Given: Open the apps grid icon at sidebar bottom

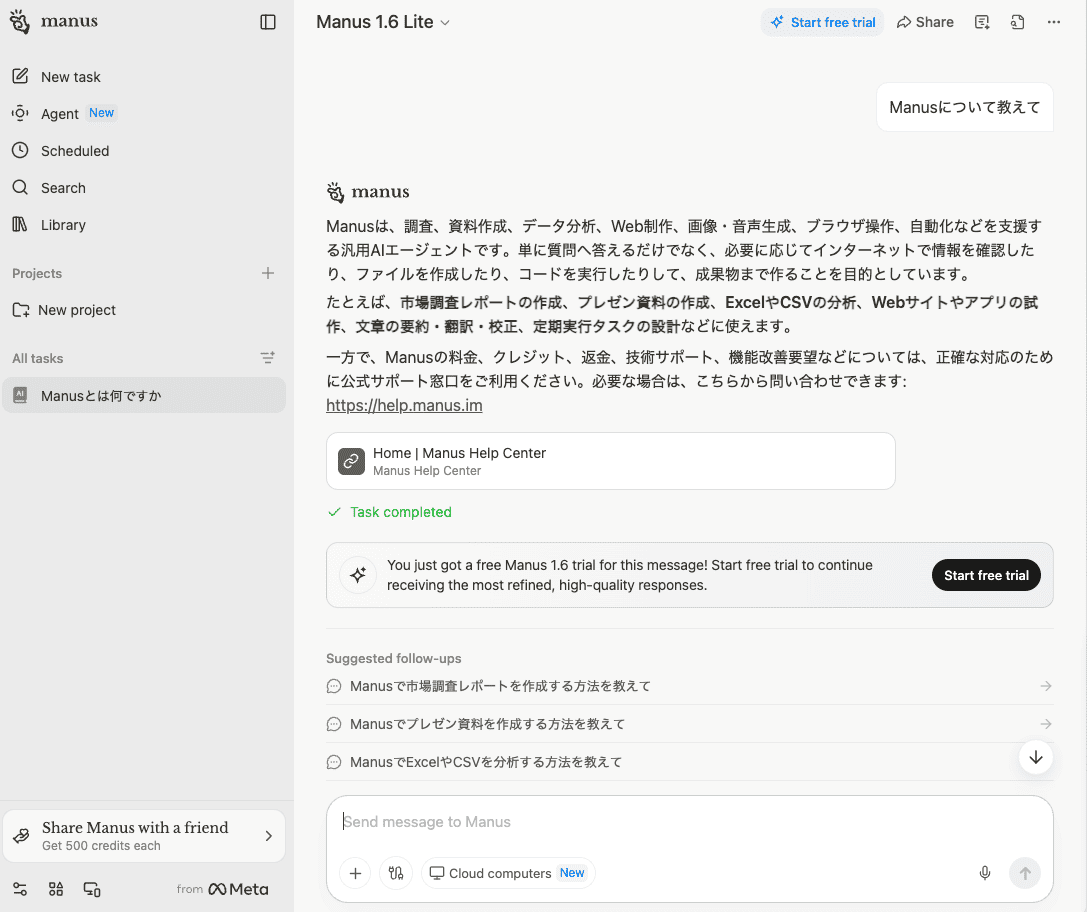Looking at the screenshot, I should pyautogui.click(x=56, y=889).
